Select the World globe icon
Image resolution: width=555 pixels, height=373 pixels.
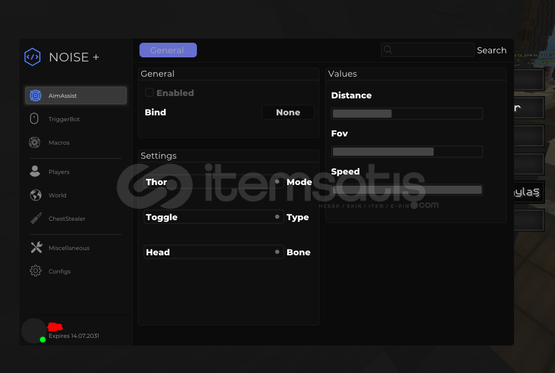35,195
